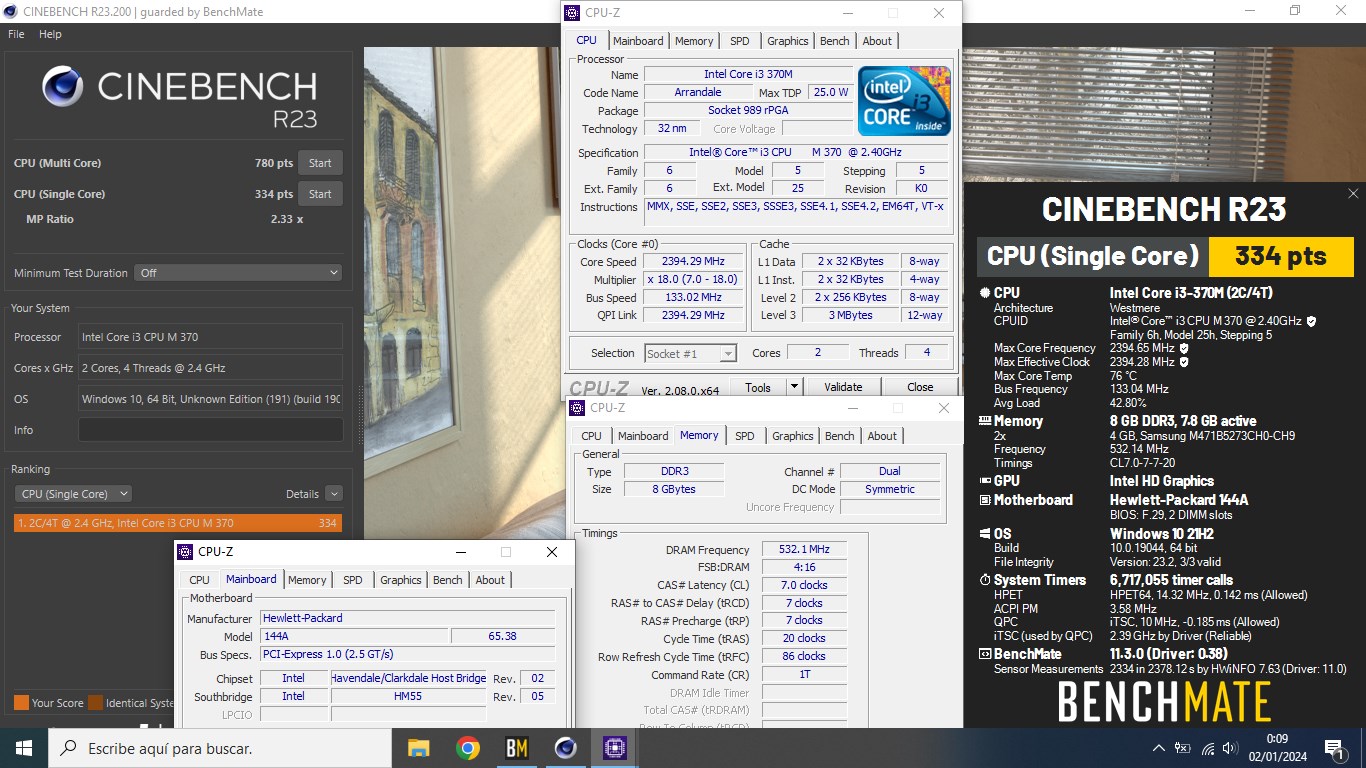Launch Google Chrome from the taskbar
This screenshot has height=768, width=1366.
click(467, 748)
